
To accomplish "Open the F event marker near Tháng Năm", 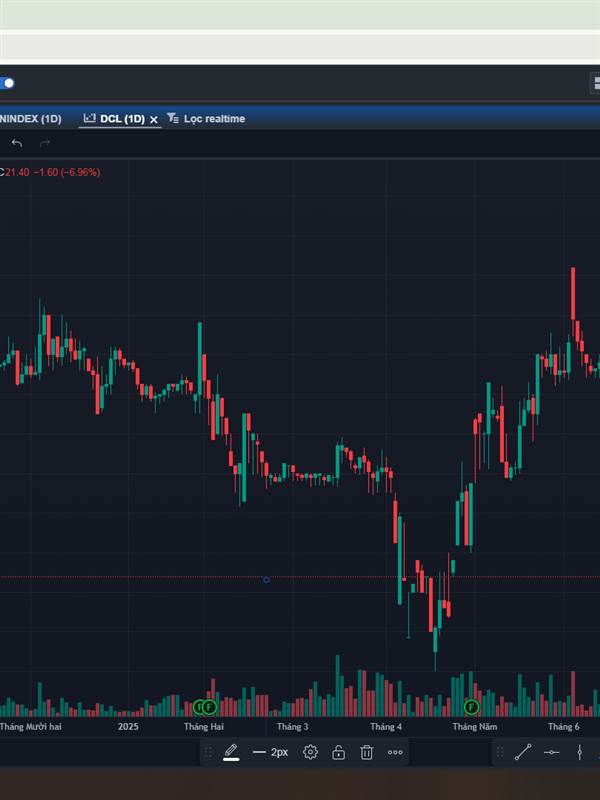I will coord(471,707).
